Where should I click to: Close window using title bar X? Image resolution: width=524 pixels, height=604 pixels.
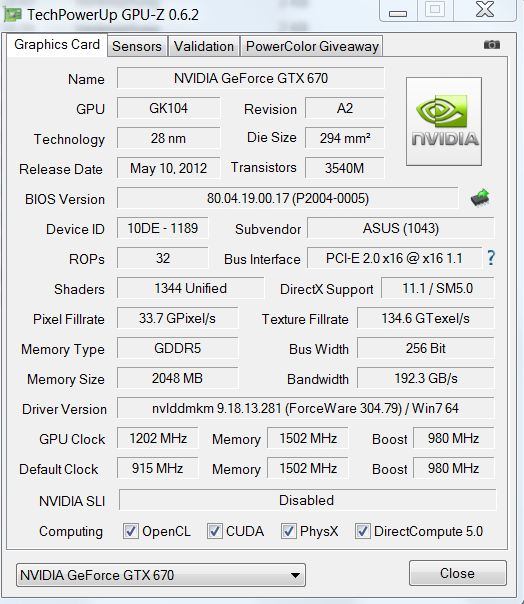pyautogui.click(x=485, y=10)
